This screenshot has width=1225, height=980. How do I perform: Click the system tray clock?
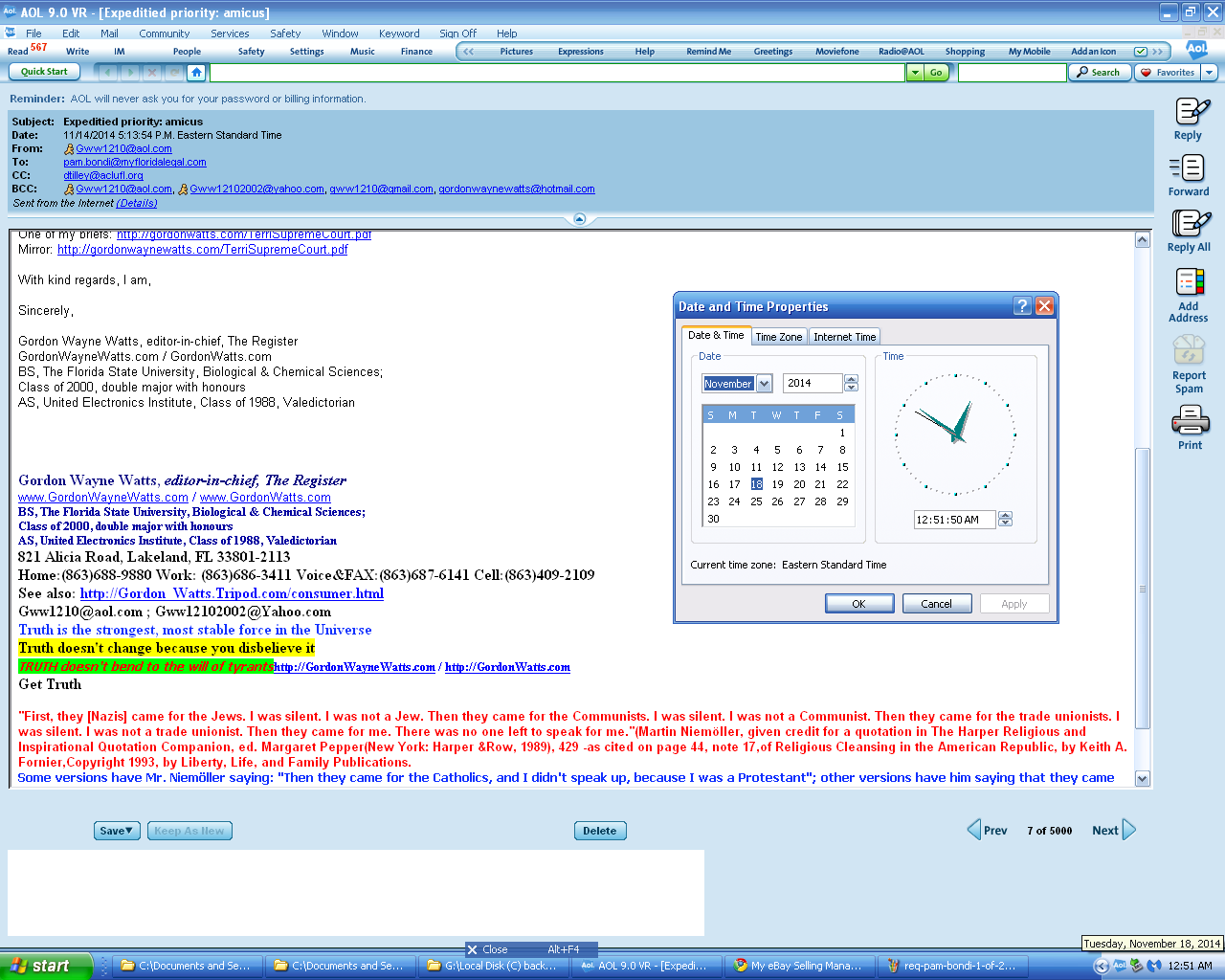(1190, 966)
